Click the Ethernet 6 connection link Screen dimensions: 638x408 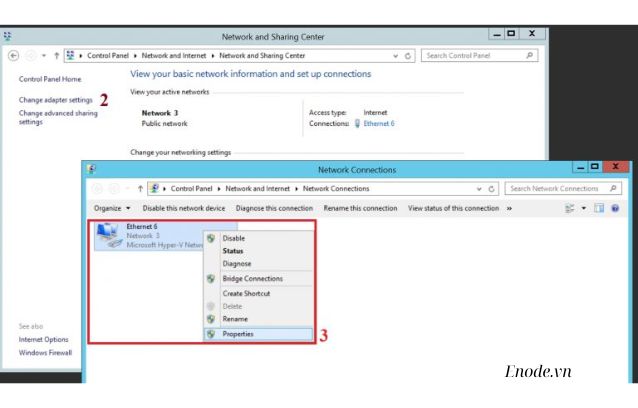click(x=378, y=124)
